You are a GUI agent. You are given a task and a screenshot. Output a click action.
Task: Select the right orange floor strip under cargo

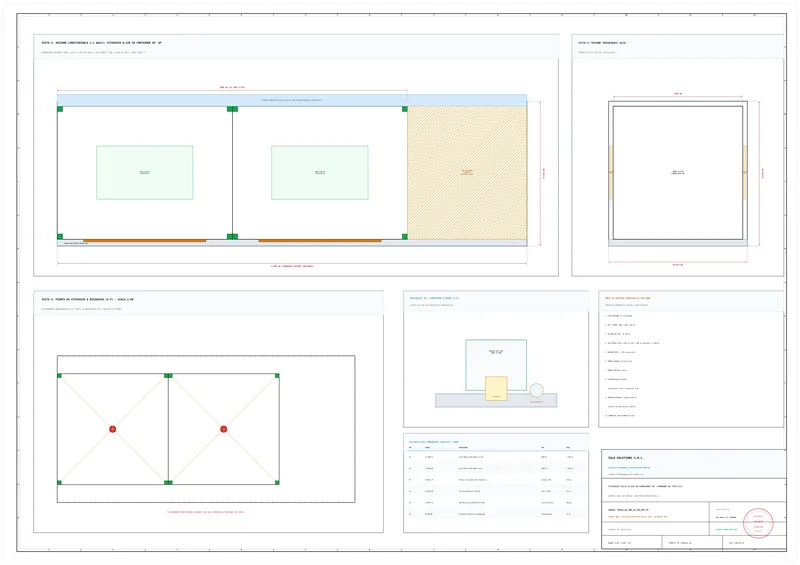pyautogui.click(x=320, y=240)
